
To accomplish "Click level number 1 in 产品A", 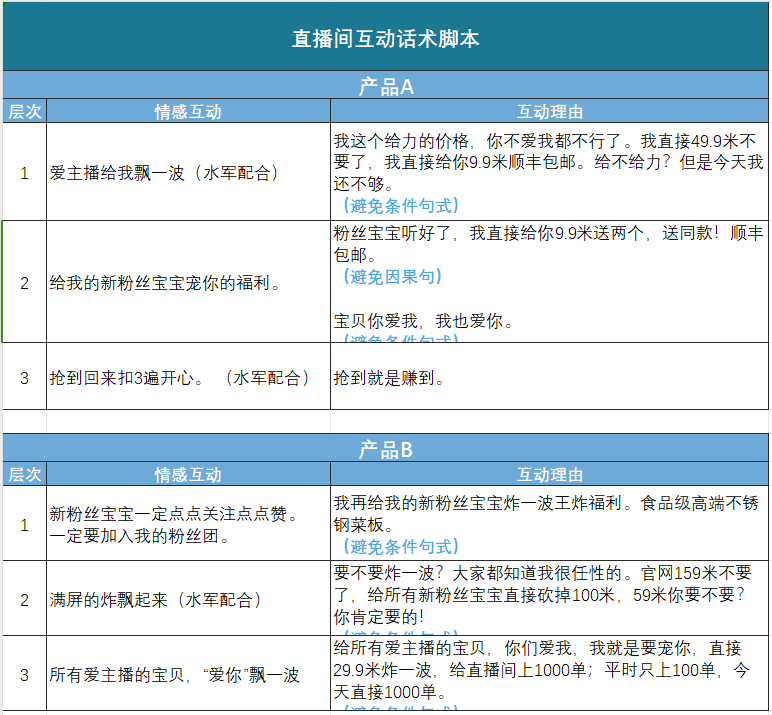I will [25, 171].
